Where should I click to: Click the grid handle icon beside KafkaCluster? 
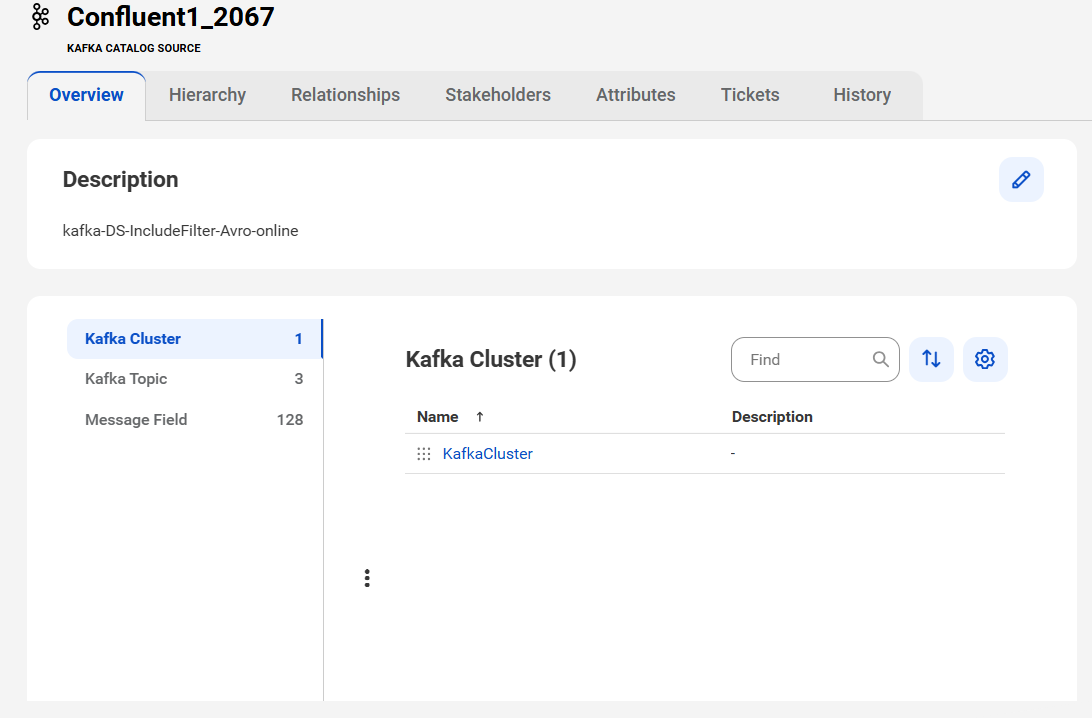[x=423, y=454]
